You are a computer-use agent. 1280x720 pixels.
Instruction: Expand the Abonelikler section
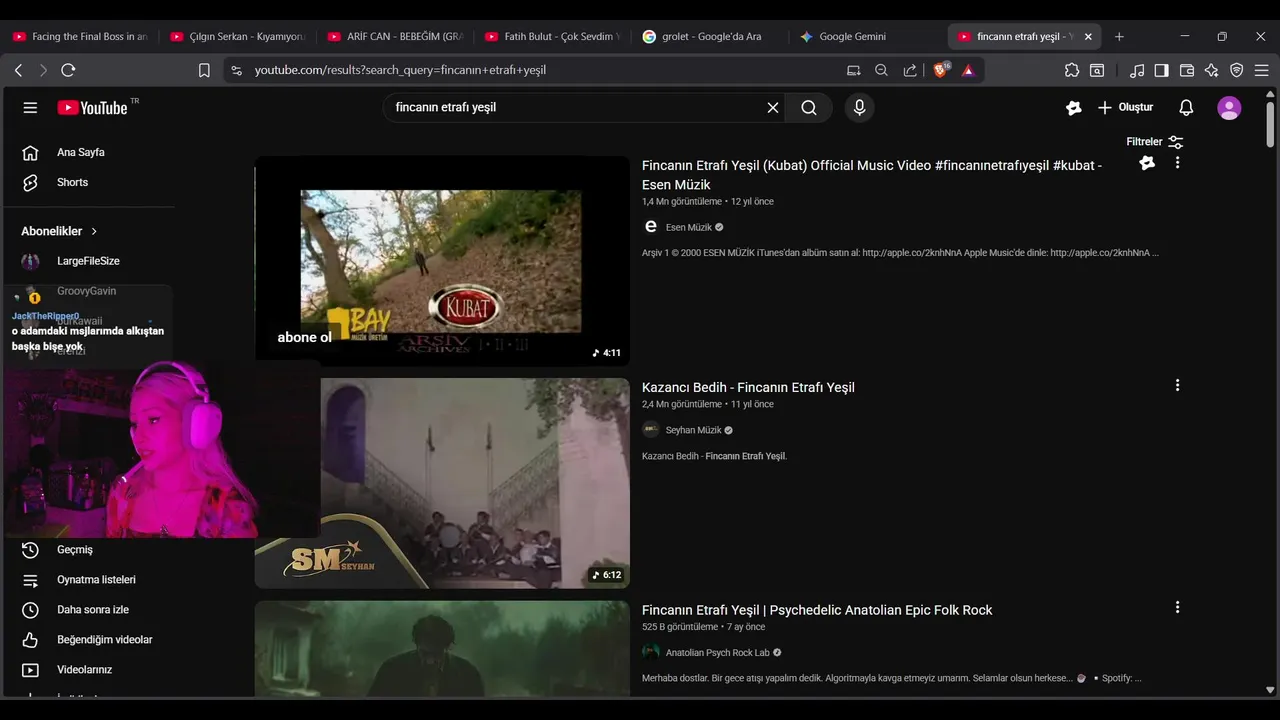60,231
